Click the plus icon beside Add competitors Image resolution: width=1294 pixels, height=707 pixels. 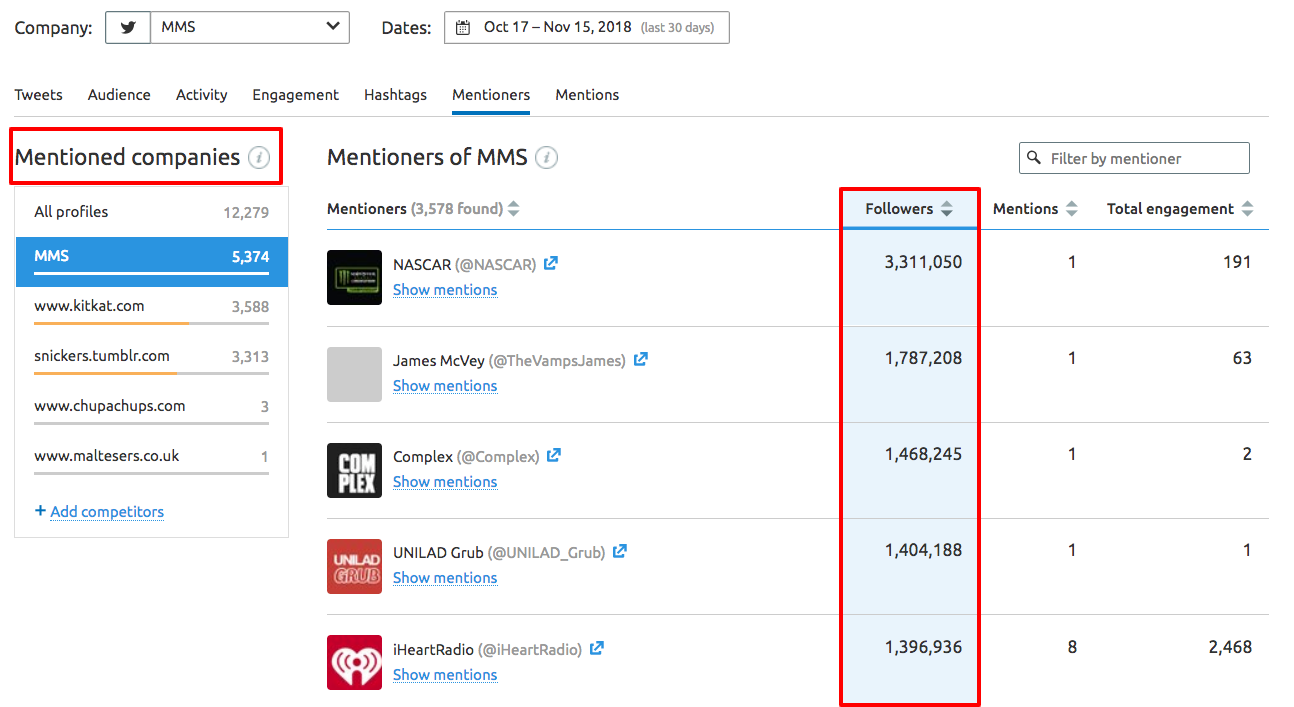40,511
